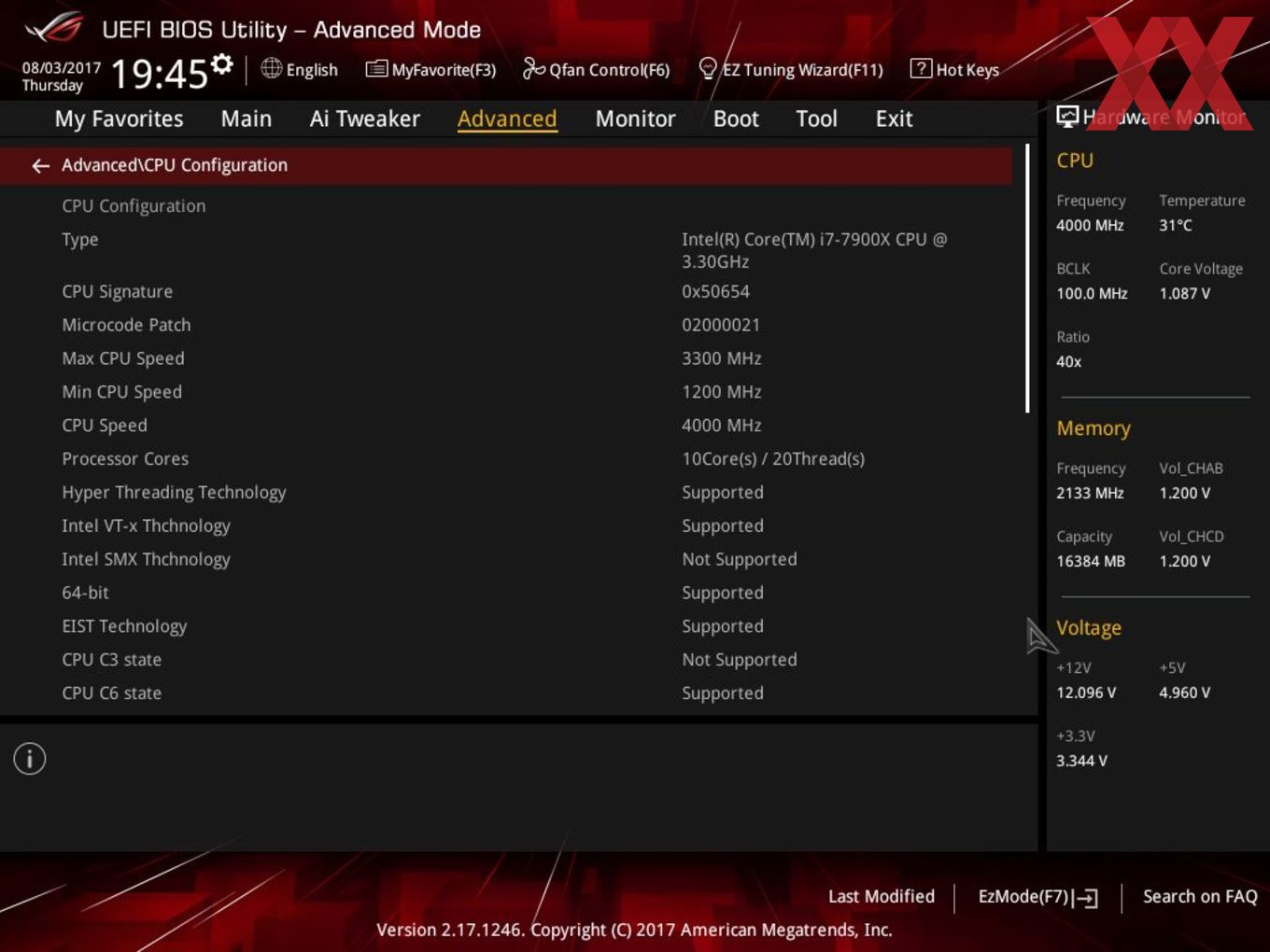Click the Advanced\CPU Configuration breadcrumb
This screenshot has height=952, width=1270.
(x=175, y=165)
